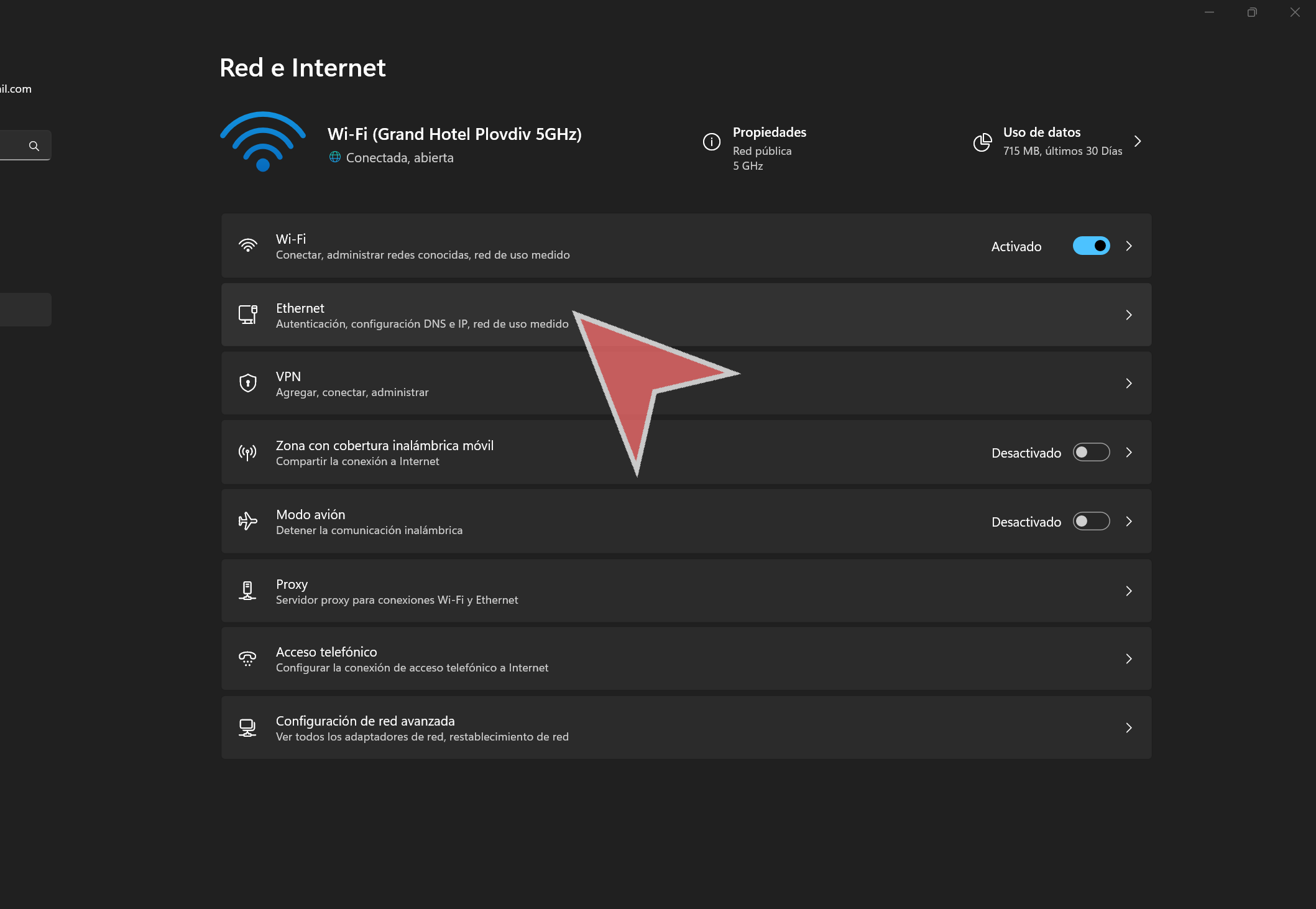1316x909 pixels.
Task: Click the Propiedades info icon
Action: (x=711, y=142)
